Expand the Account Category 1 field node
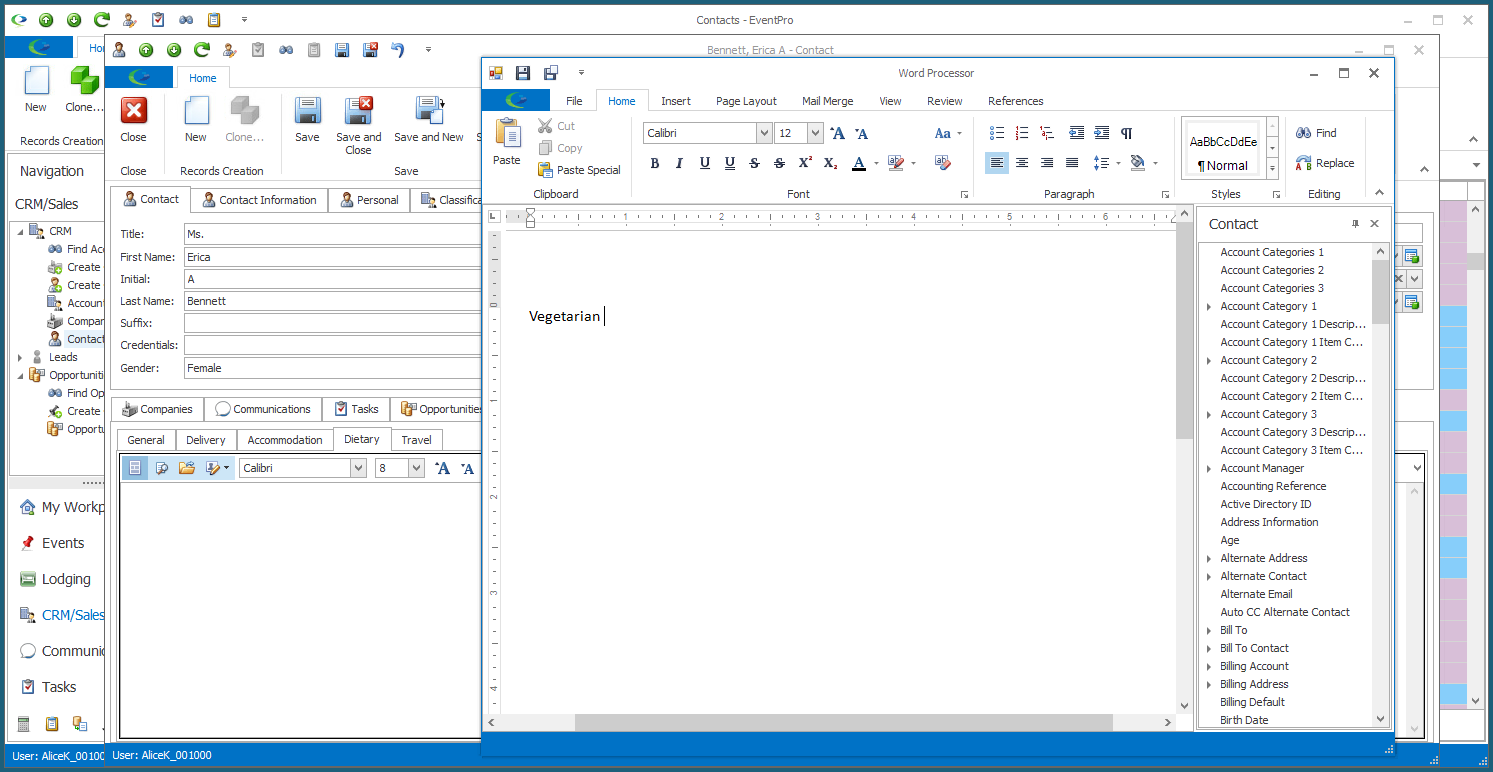Screen dimensions: 1493x772 point(1209,307)
